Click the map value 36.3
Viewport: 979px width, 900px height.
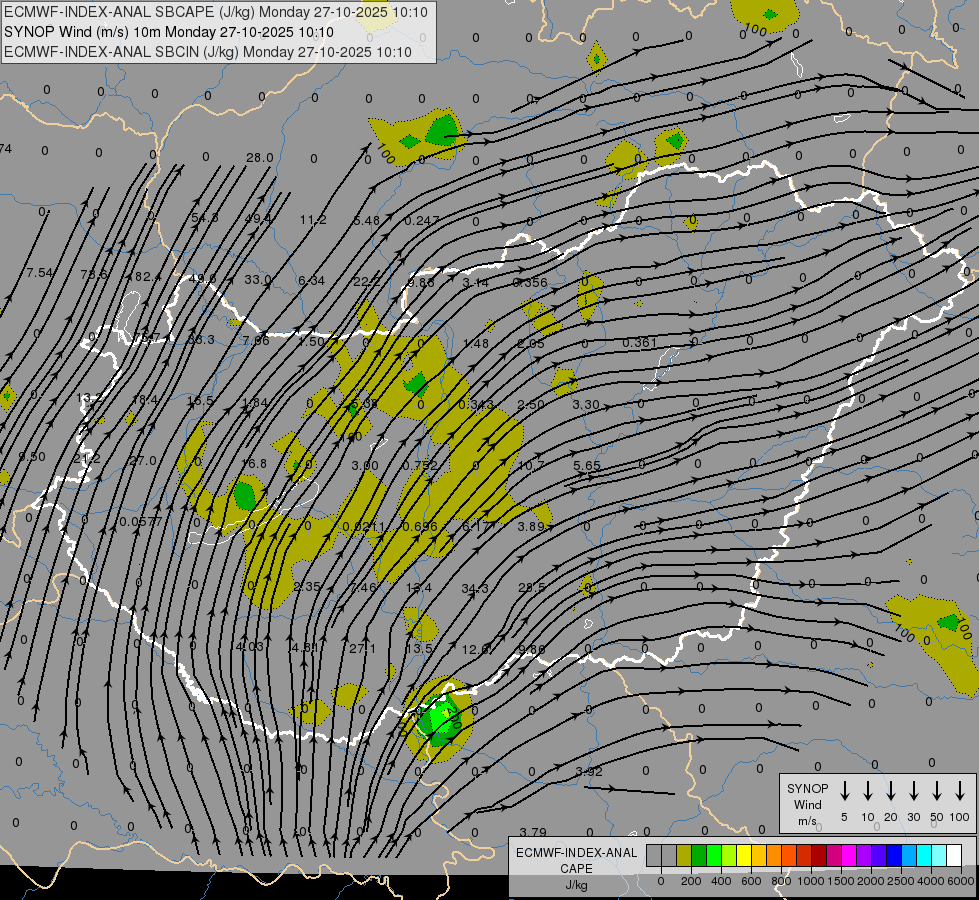pos(201,339)
